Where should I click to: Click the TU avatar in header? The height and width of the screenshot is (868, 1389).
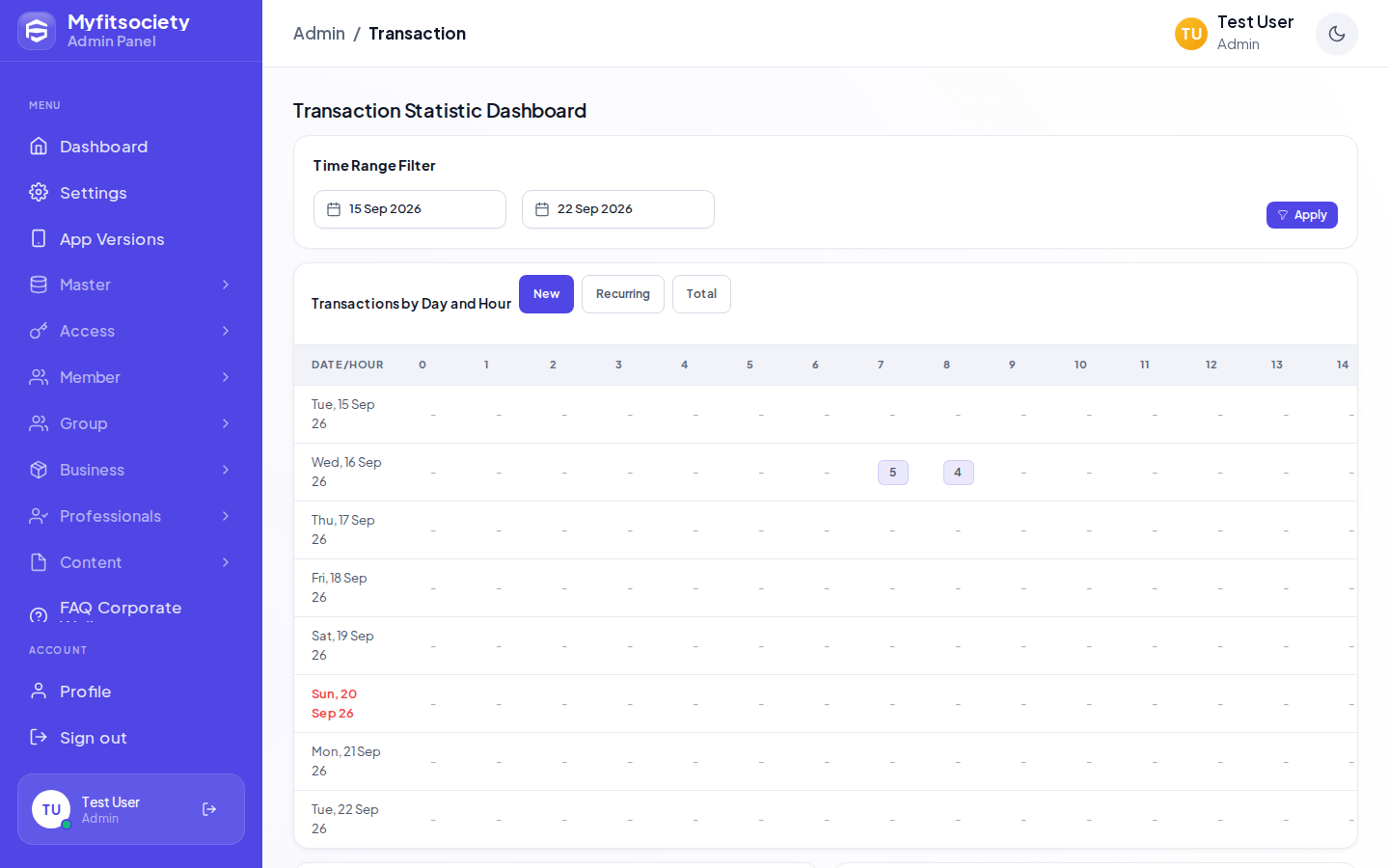click(x=1191, y=34)
